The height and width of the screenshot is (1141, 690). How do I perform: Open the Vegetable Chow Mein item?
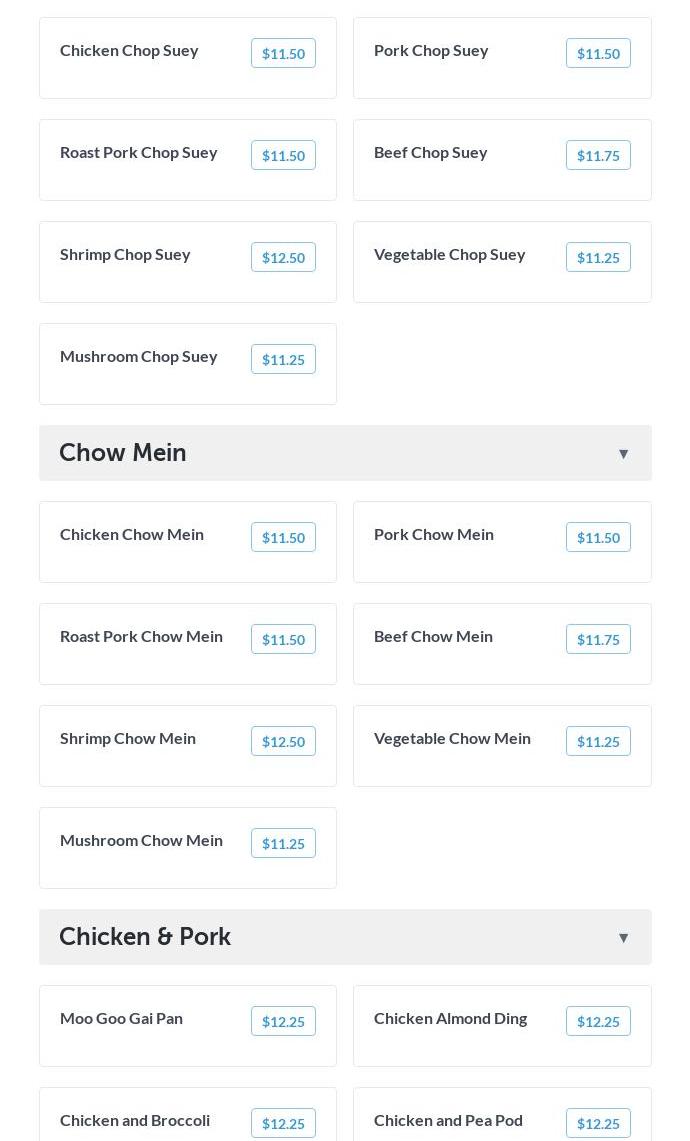click(502, 746)
